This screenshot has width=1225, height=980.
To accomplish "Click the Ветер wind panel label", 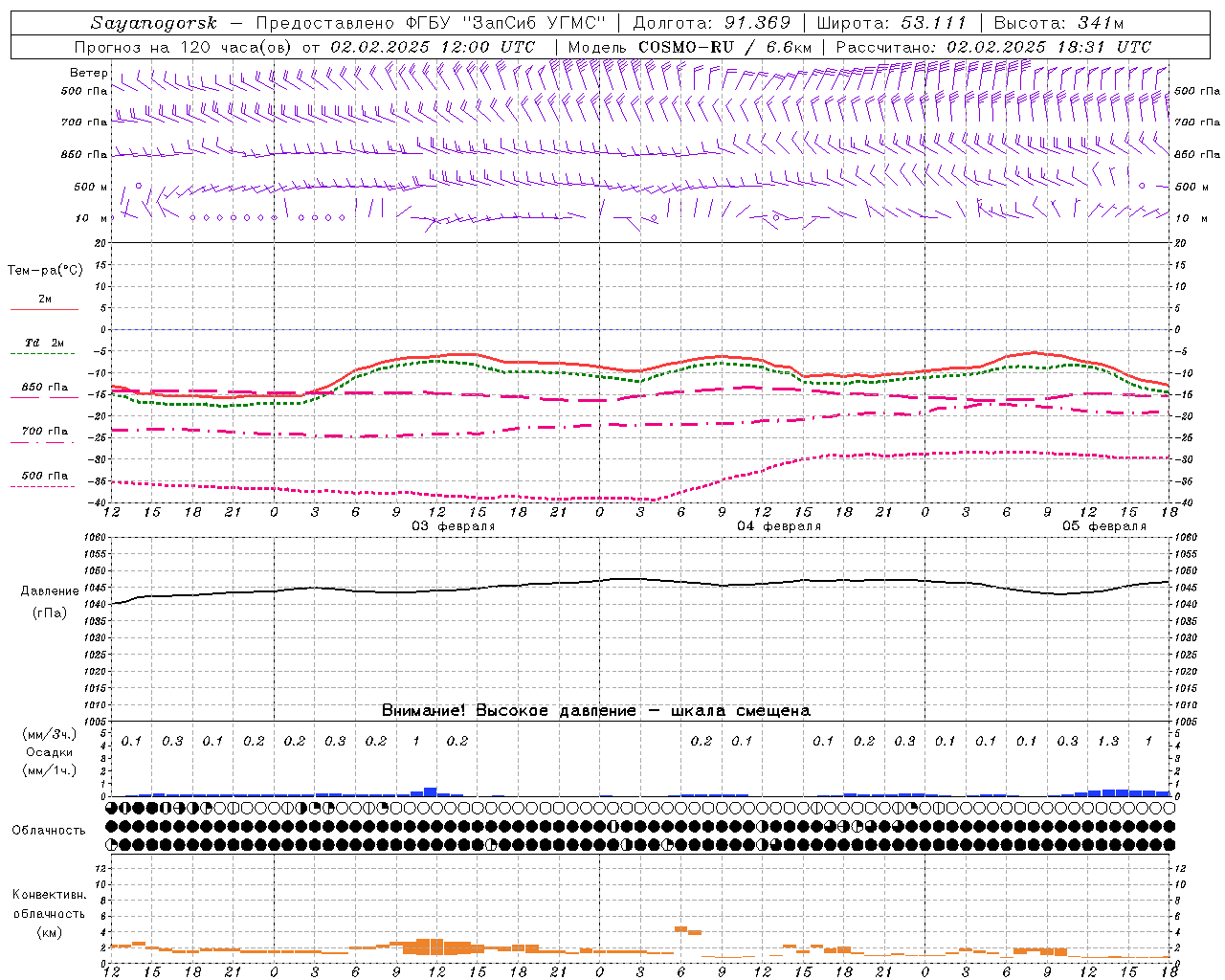I will point(89,73).
